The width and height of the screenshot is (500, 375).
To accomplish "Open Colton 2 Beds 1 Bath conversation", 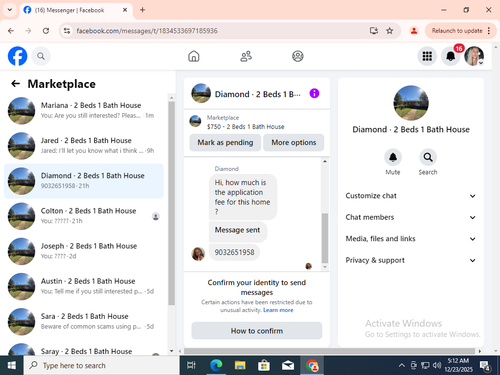I will pos(83,216).
